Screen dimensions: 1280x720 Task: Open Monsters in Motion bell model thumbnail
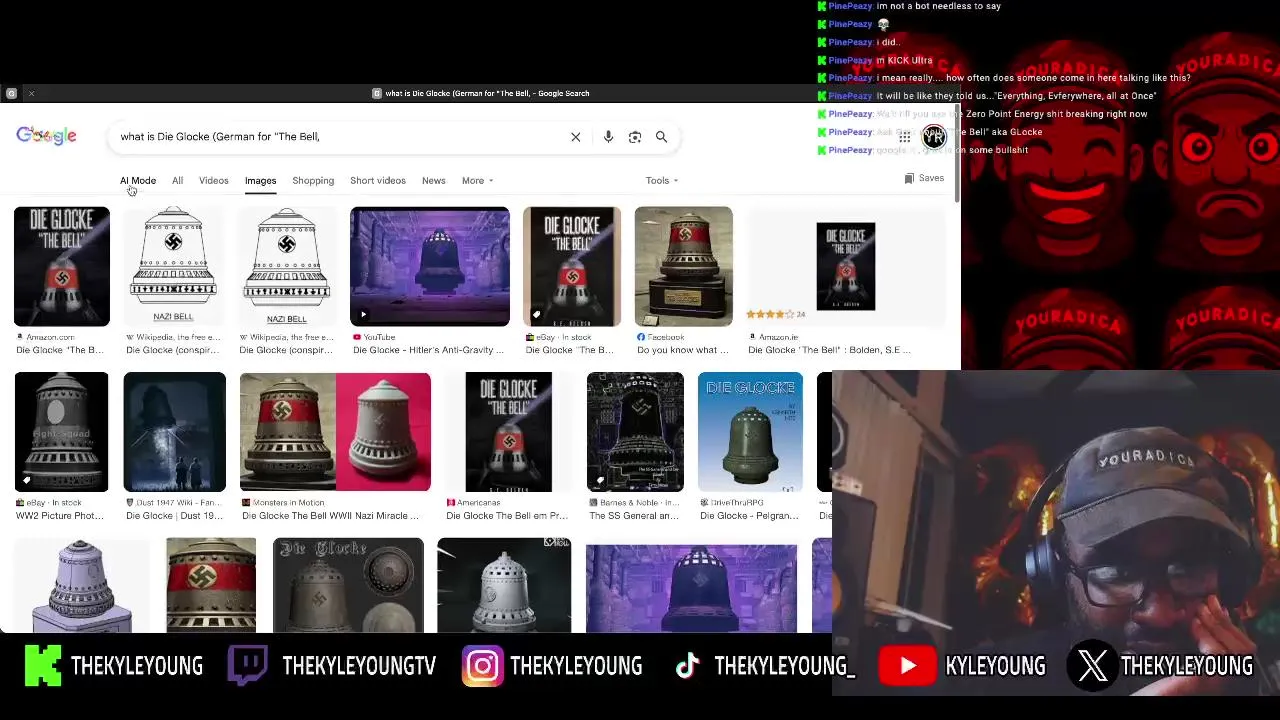pos(335,432)
